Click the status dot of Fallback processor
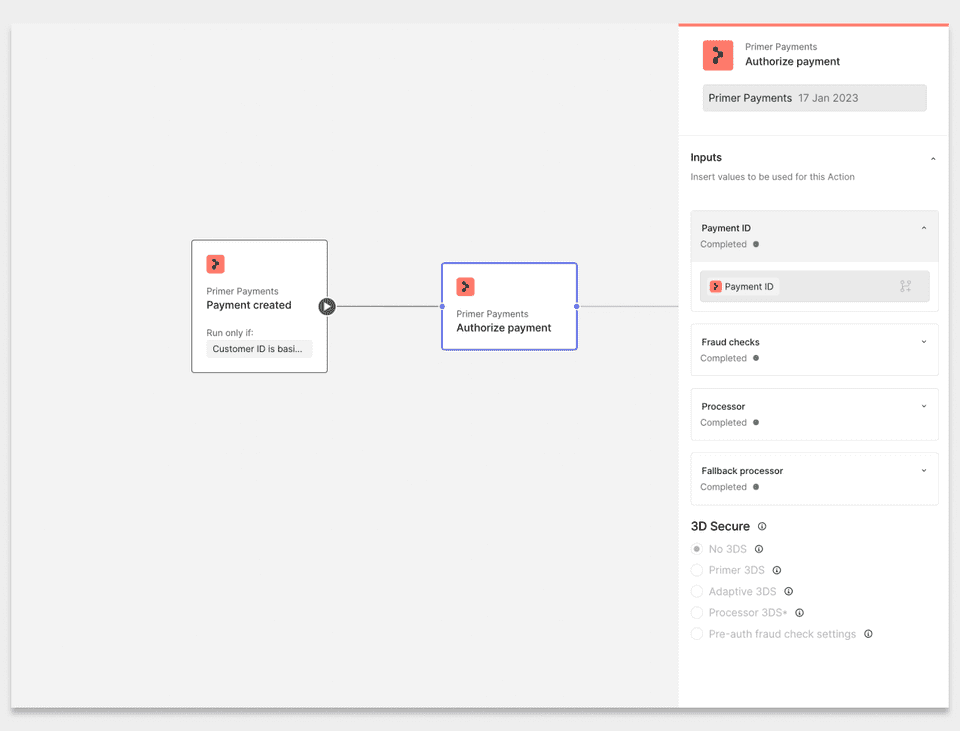Screen dimensions: 960x731 (x=756, y=487)
